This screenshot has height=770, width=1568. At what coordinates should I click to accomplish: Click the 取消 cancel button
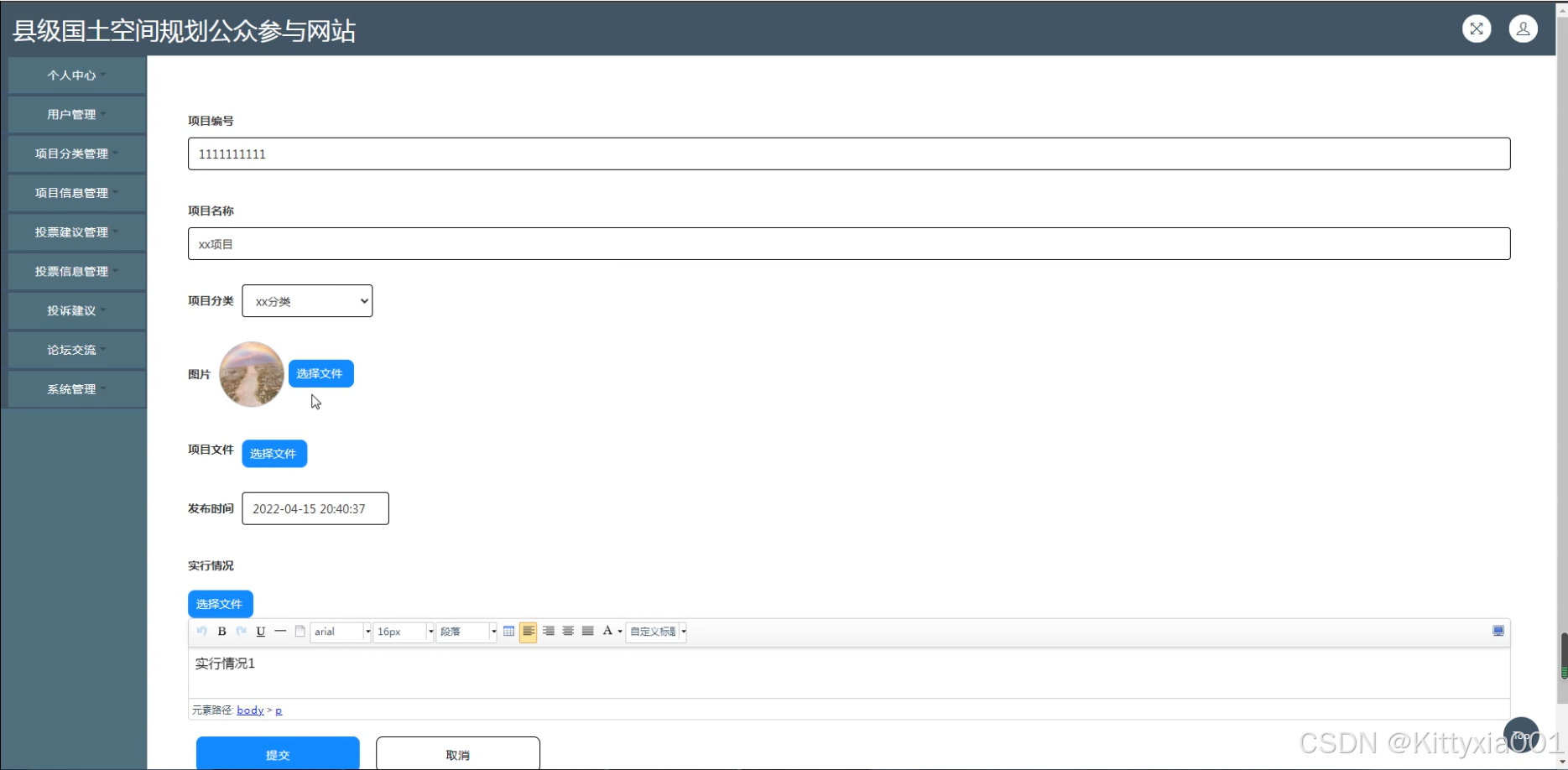(x=458, y=754)
